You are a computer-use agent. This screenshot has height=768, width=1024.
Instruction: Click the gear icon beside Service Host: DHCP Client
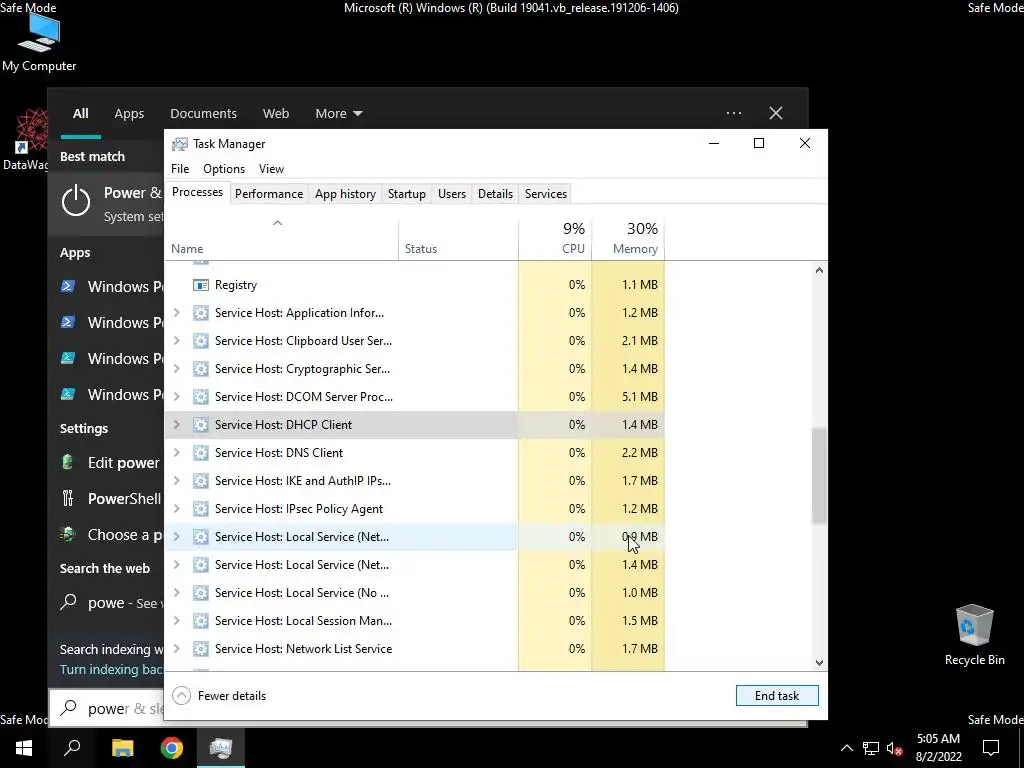[x=200, y=424]
